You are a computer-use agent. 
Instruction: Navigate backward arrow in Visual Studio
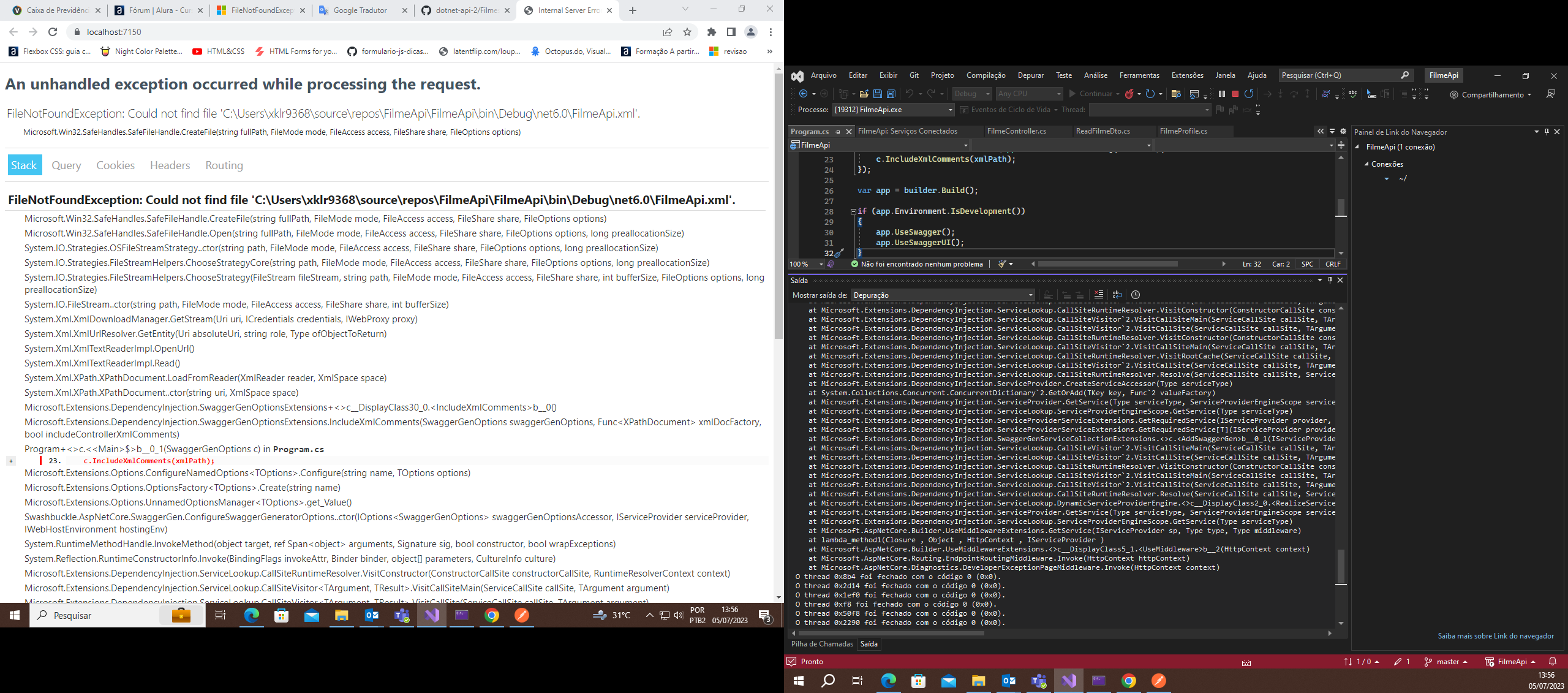[803, 94]
